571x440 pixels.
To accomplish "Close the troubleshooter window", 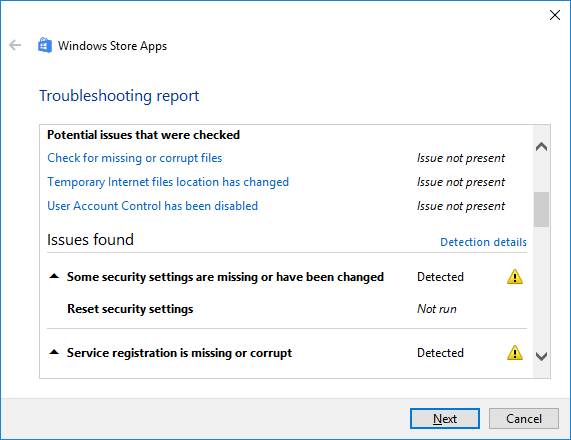I will pyautogui.click(x=555, y=15).
